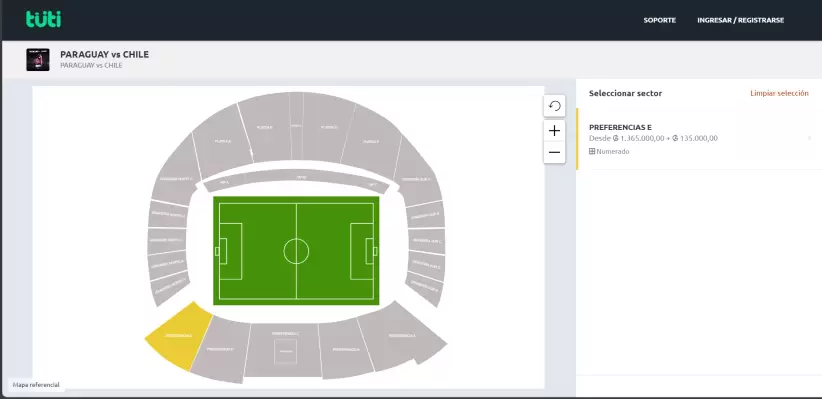Open SOPORTE in the top navigation

pos(659,20)
